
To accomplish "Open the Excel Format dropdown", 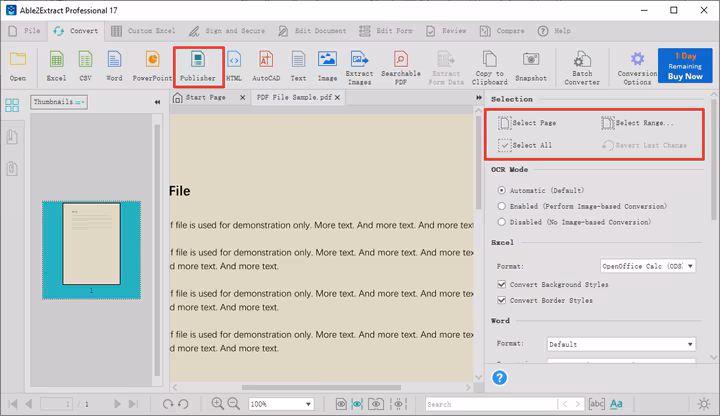I will (x=647, y=266).
